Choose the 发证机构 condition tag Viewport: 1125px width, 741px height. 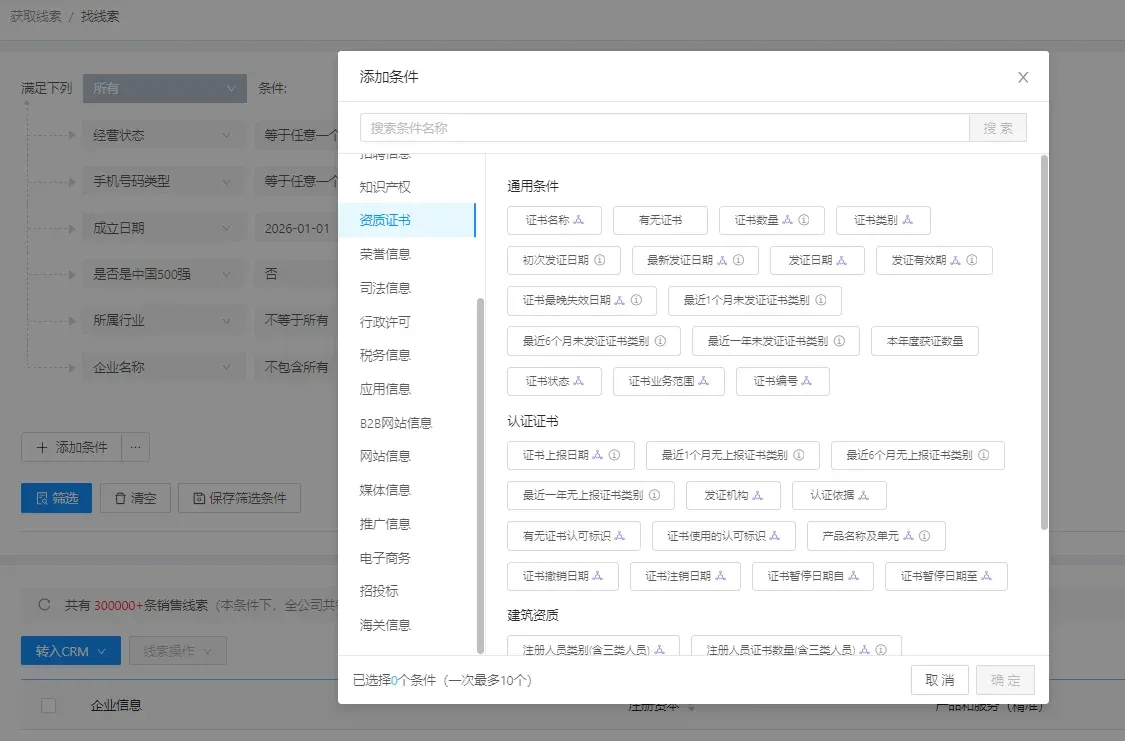[x=733, y=495]
